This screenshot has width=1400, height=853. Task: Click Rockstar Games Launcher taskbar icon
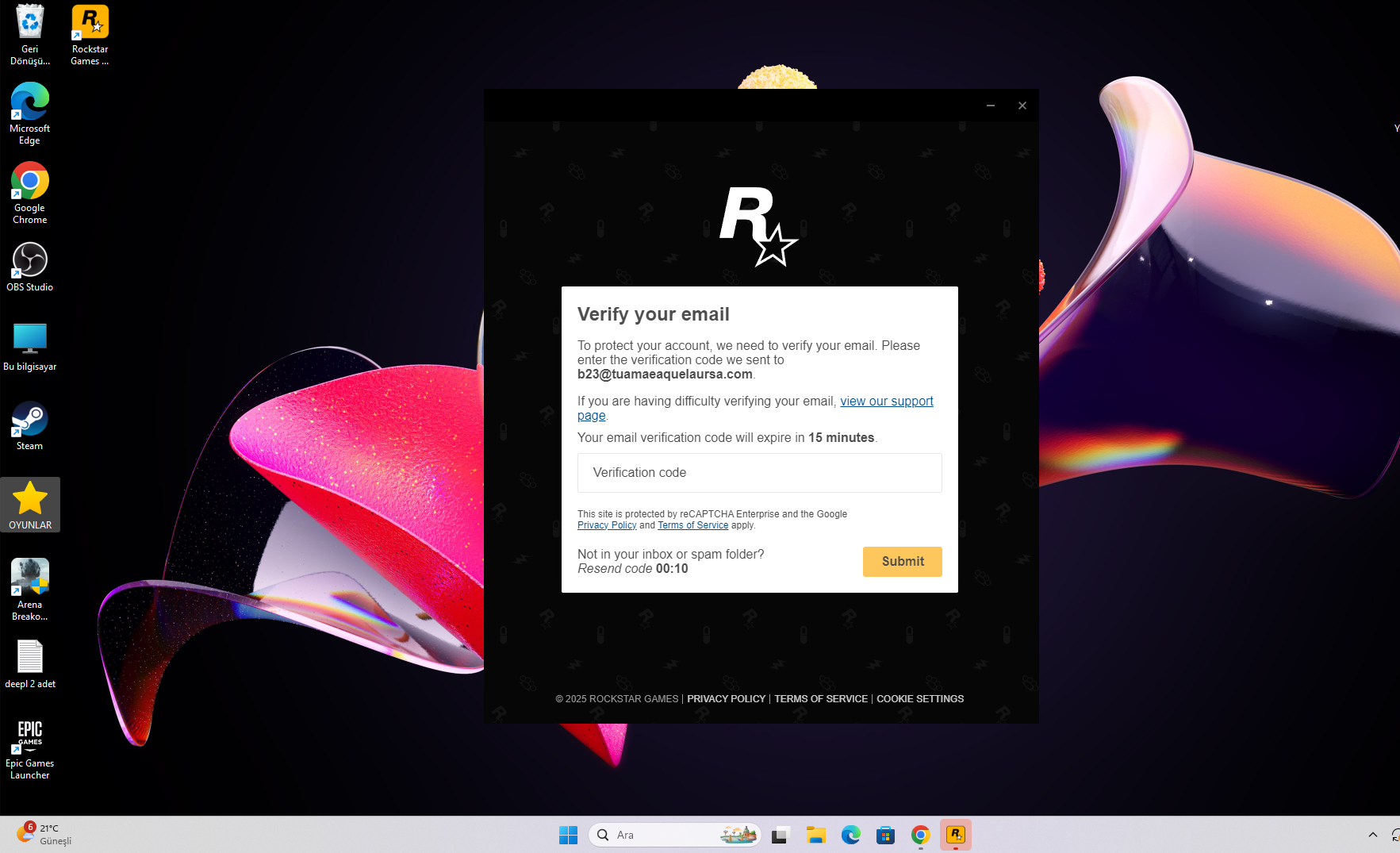click(x=956, y=835)
